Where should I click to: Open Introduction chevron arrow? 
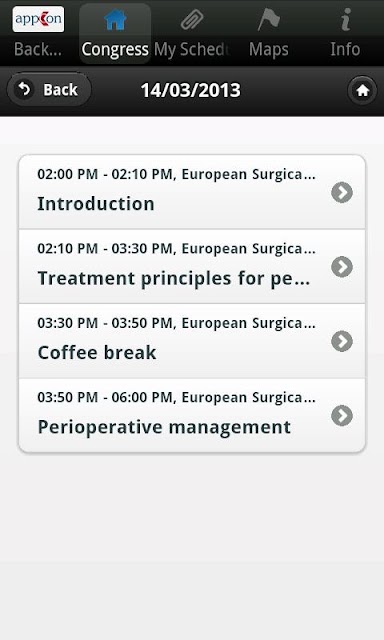tap(342, 192)
